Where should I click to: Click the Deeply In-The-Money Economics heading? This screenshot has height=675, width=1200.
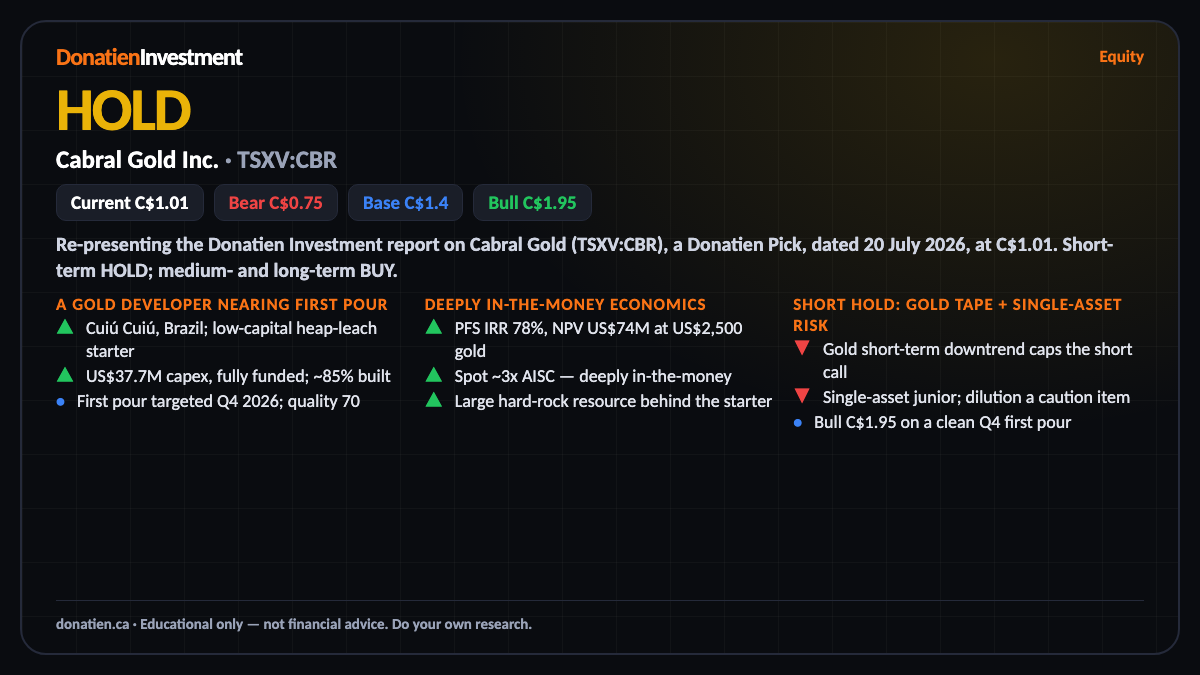click(565, 304)
